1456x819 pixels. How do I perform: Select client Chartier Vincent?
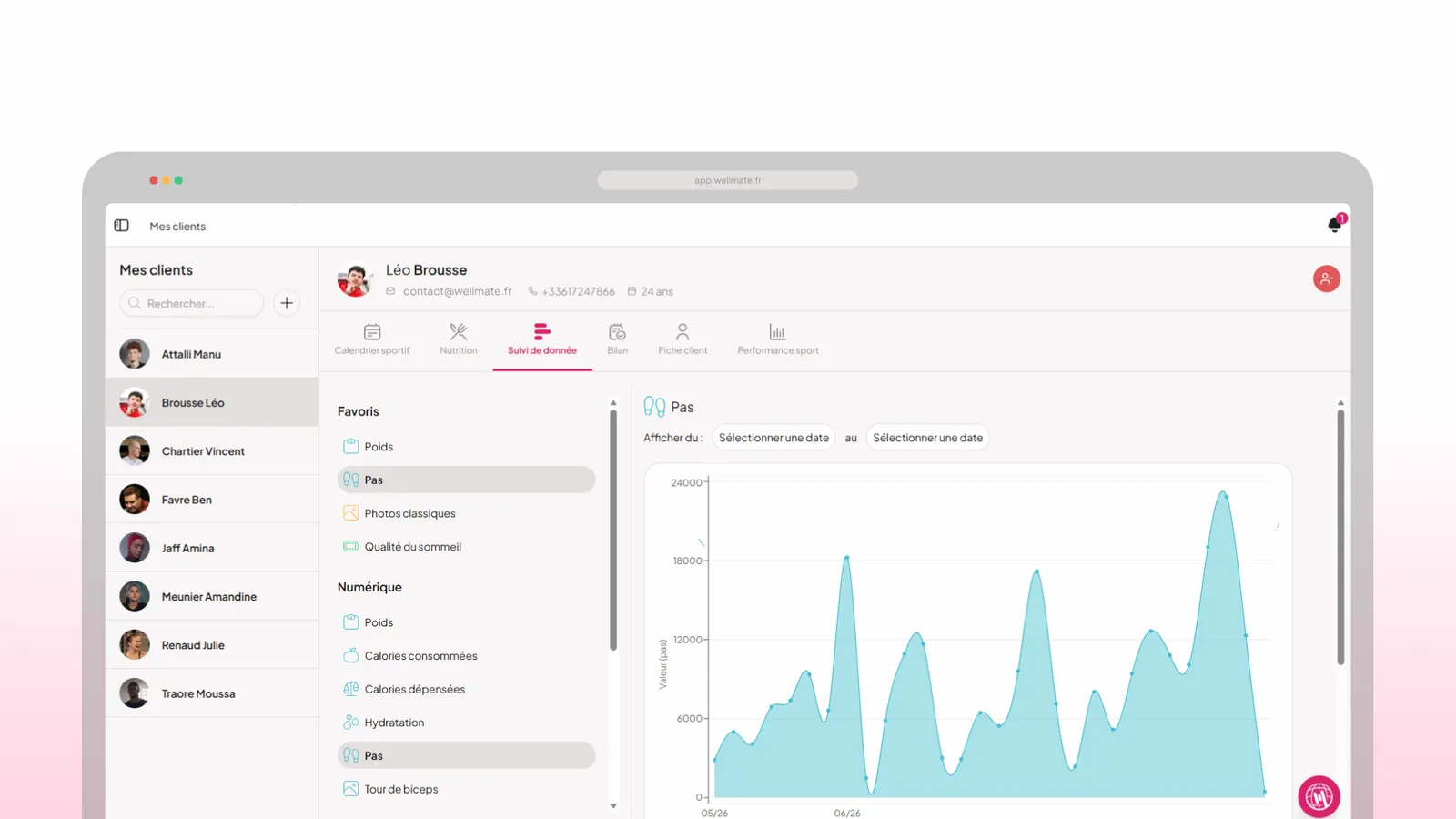(x=212, y=451)
